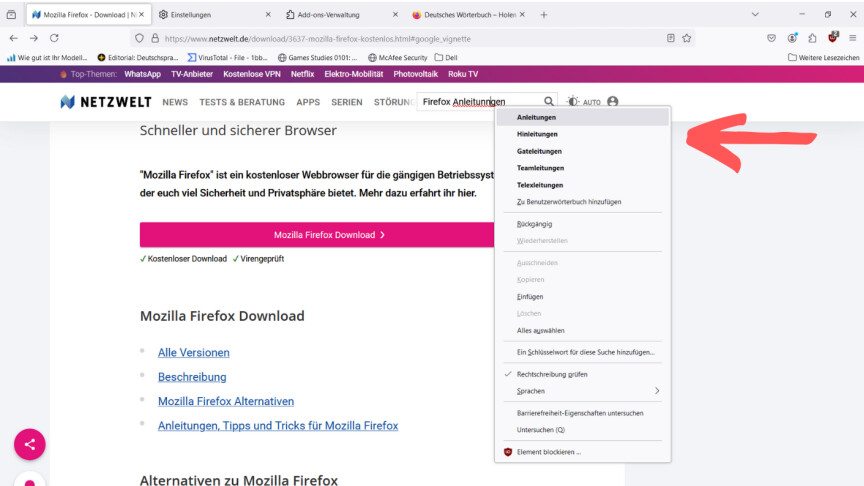This screenshot has width=864, height=486.
Task: Choose Untersuchen (Q) entry
Action: (x=582, y=430)
